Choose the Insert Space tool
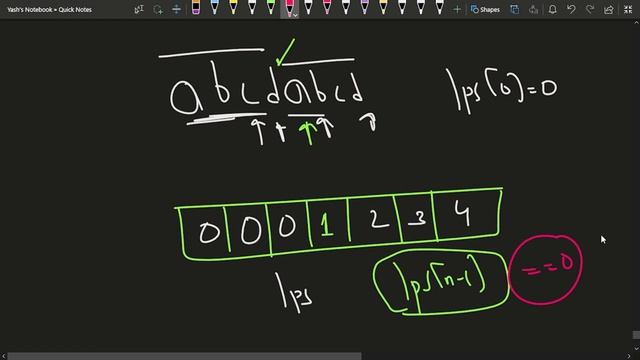 point(176,9)
